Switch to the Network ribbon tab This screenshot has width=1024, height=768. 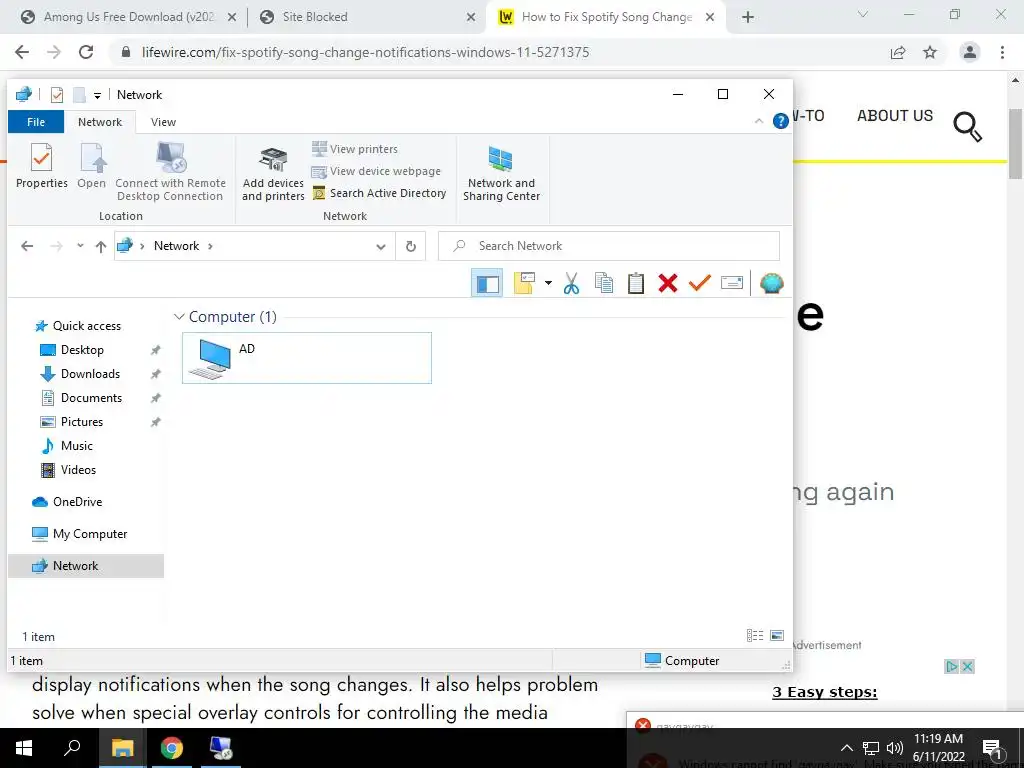[100, 122]
